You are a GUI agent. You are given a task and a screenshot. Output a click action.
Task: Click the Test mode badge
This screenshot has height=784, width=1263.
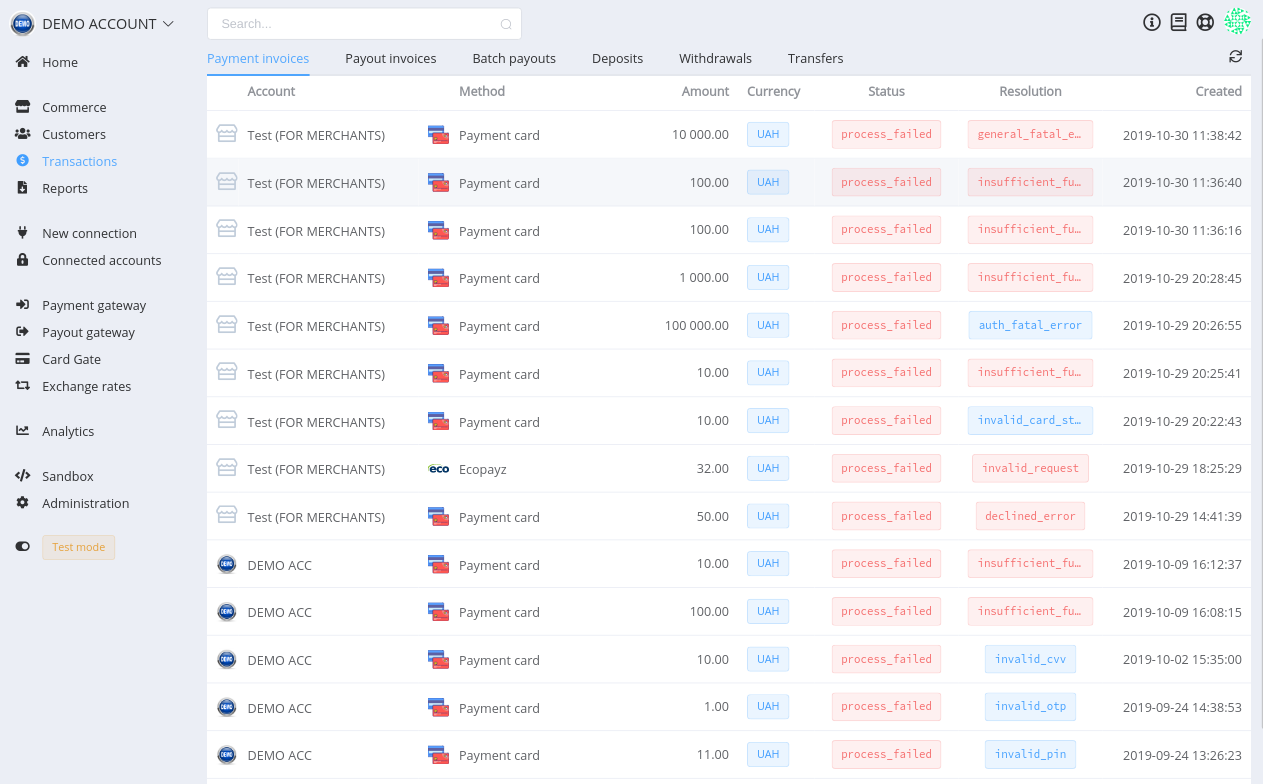click(78, 547)
